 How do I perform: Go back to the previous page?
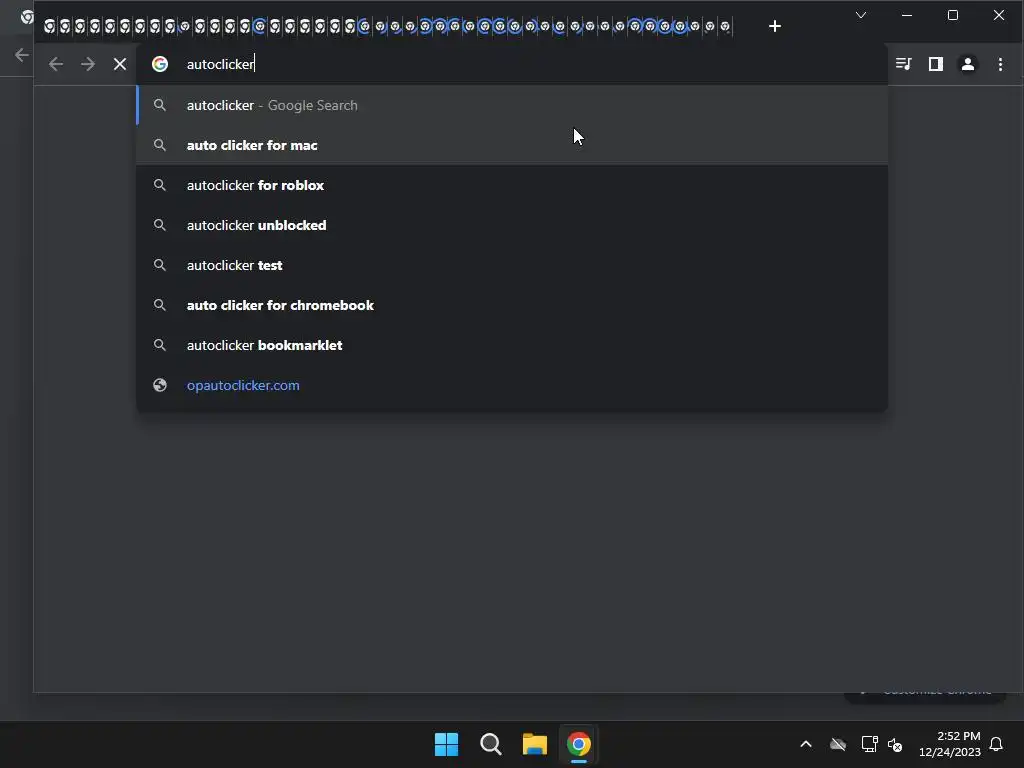pos(56,64)
